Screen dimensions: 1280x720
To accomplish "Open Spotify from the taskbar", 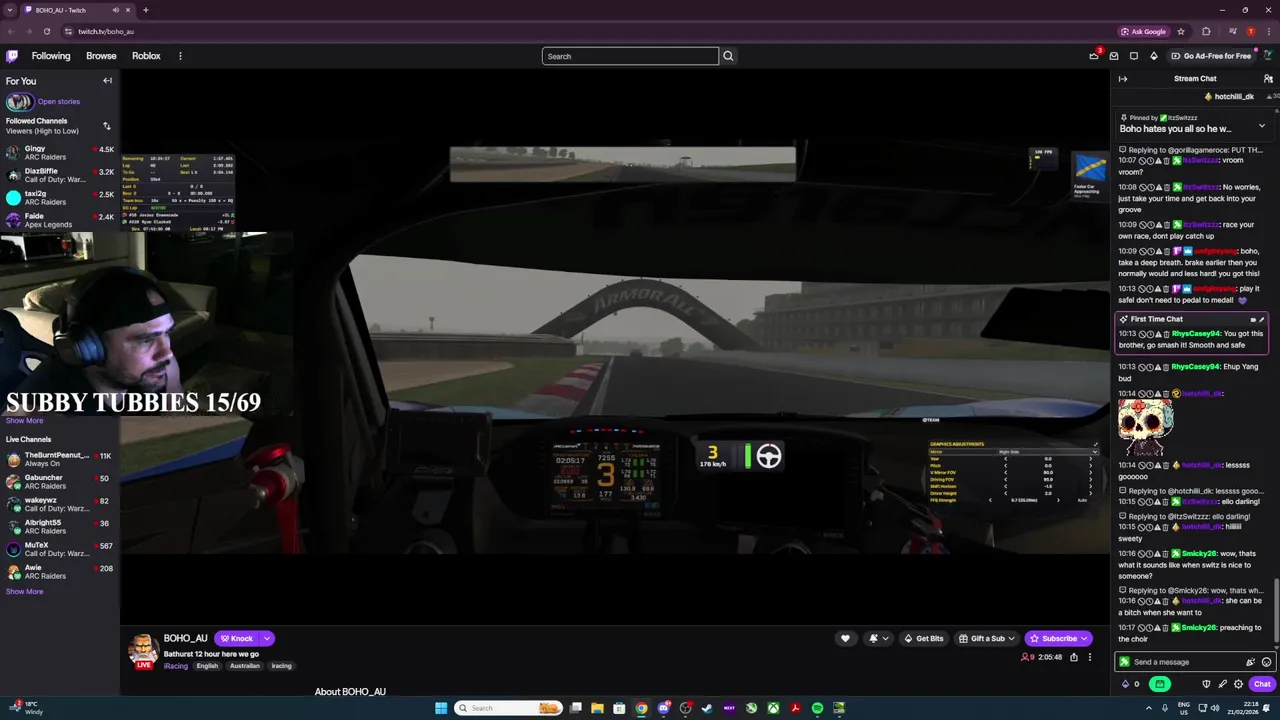I will click(x=817, y=708).
